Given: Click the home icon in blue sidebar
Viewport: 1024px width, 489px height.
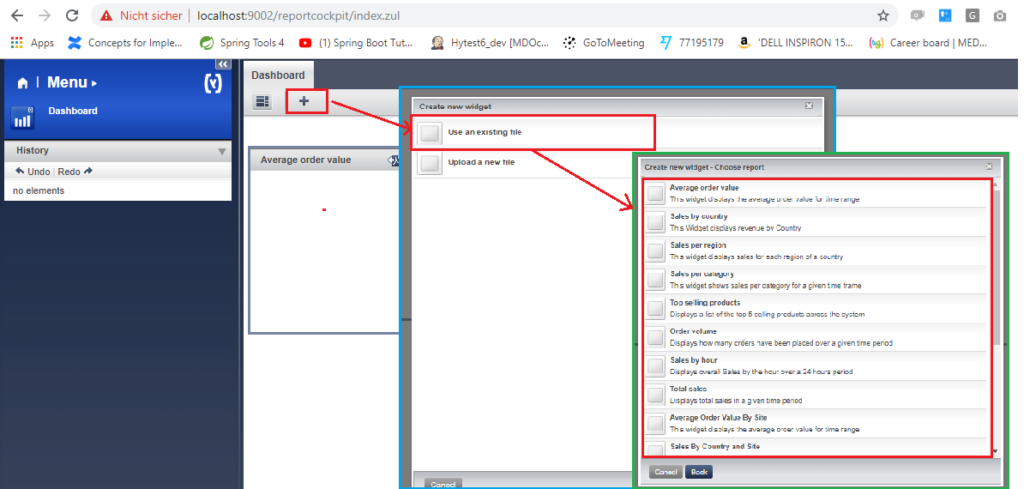Looking at the screenshot, I should [23, 83].
